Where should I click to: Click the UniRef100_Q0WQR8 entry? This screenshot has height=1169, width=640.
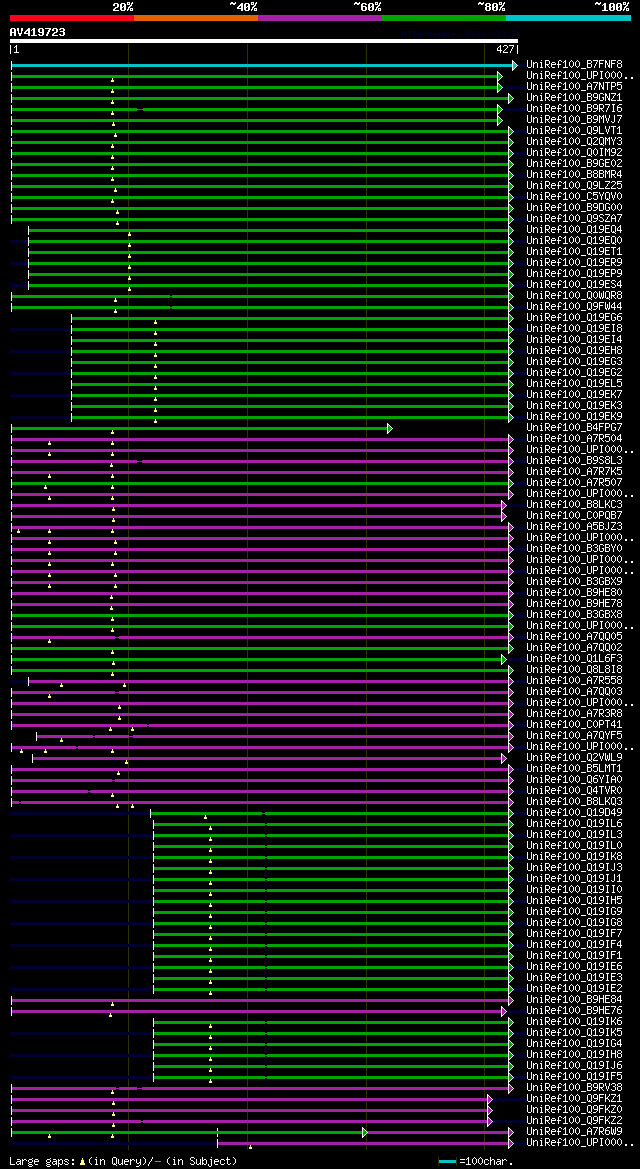[x=574, y=295]
